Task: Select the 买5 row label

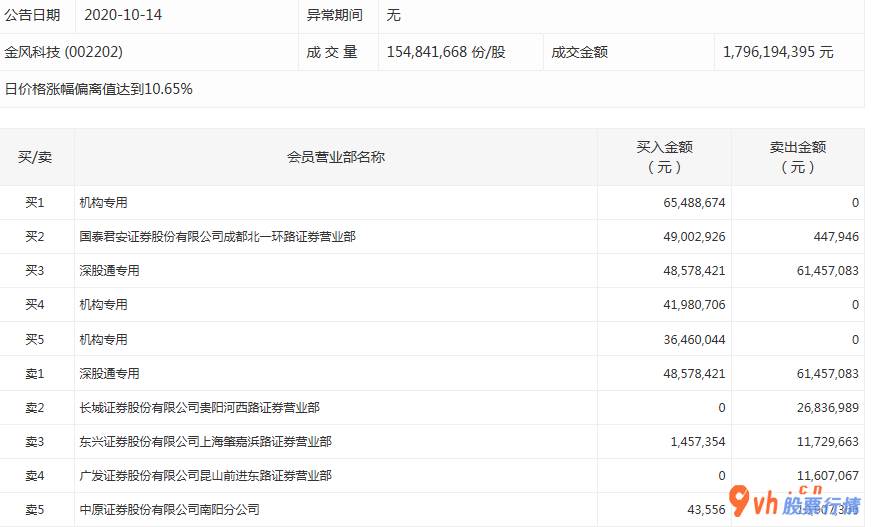Action: [35, 339]
